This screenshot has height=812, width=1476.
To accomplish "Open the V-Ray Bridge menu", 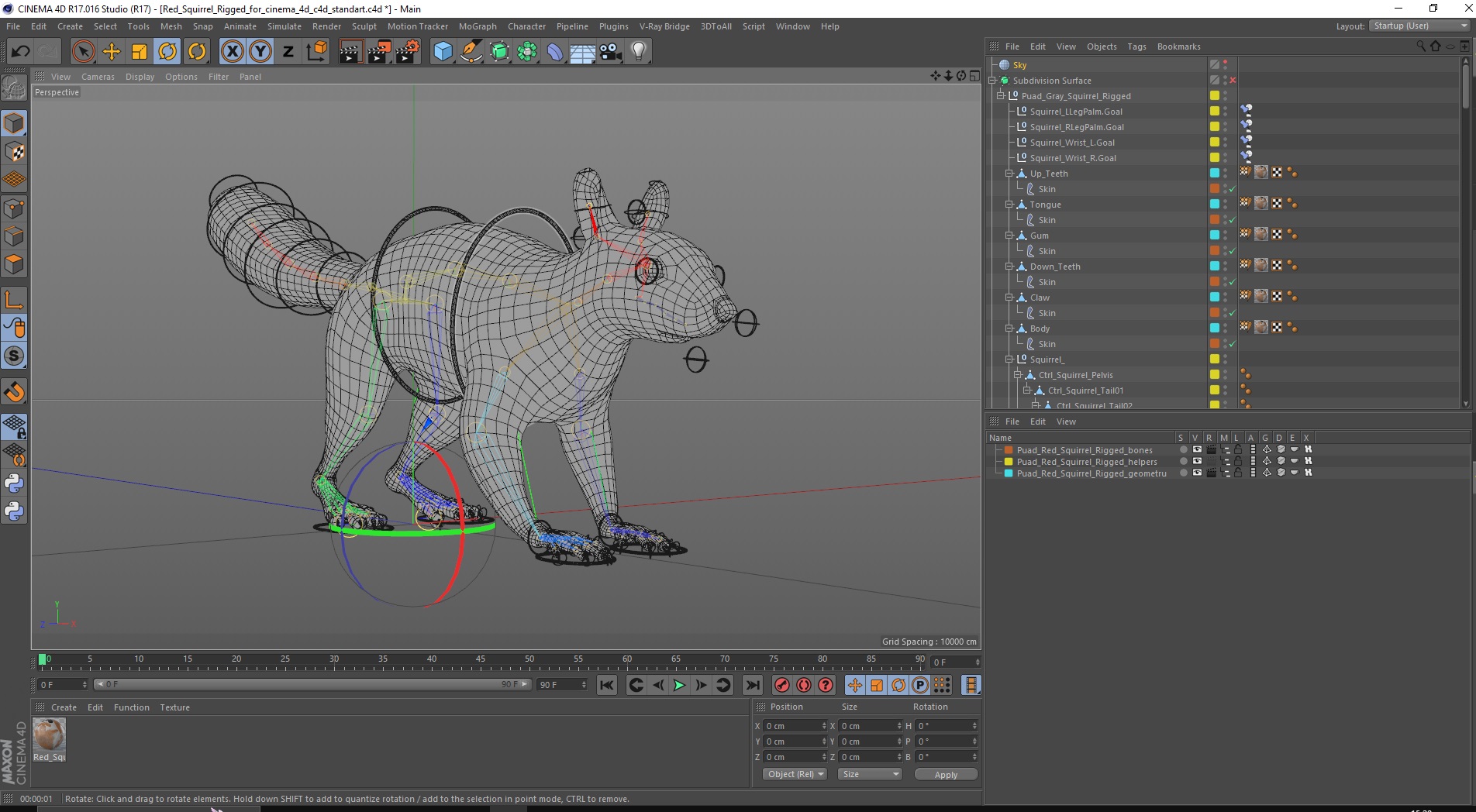I will (664, 26).
